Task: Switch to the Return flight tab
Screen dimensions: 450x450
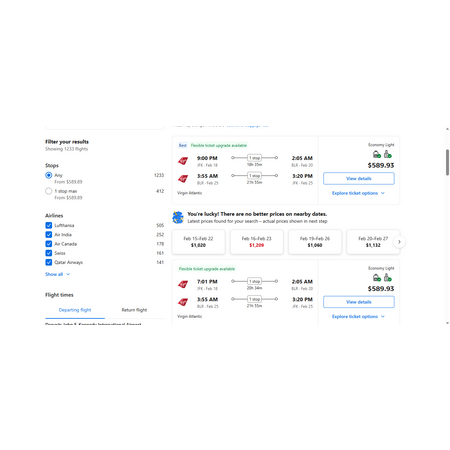Action: [134, 310]
